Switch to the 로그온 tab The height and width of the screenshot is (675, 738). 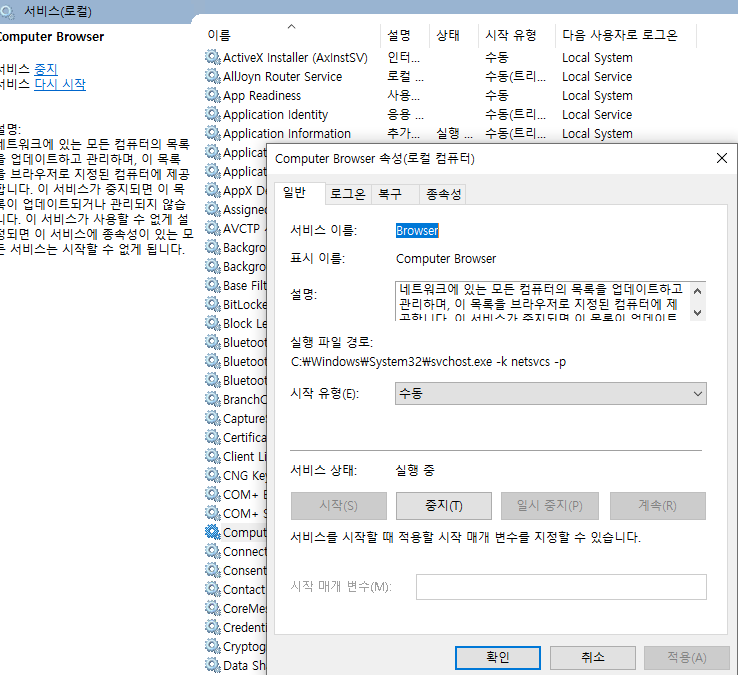348,194
